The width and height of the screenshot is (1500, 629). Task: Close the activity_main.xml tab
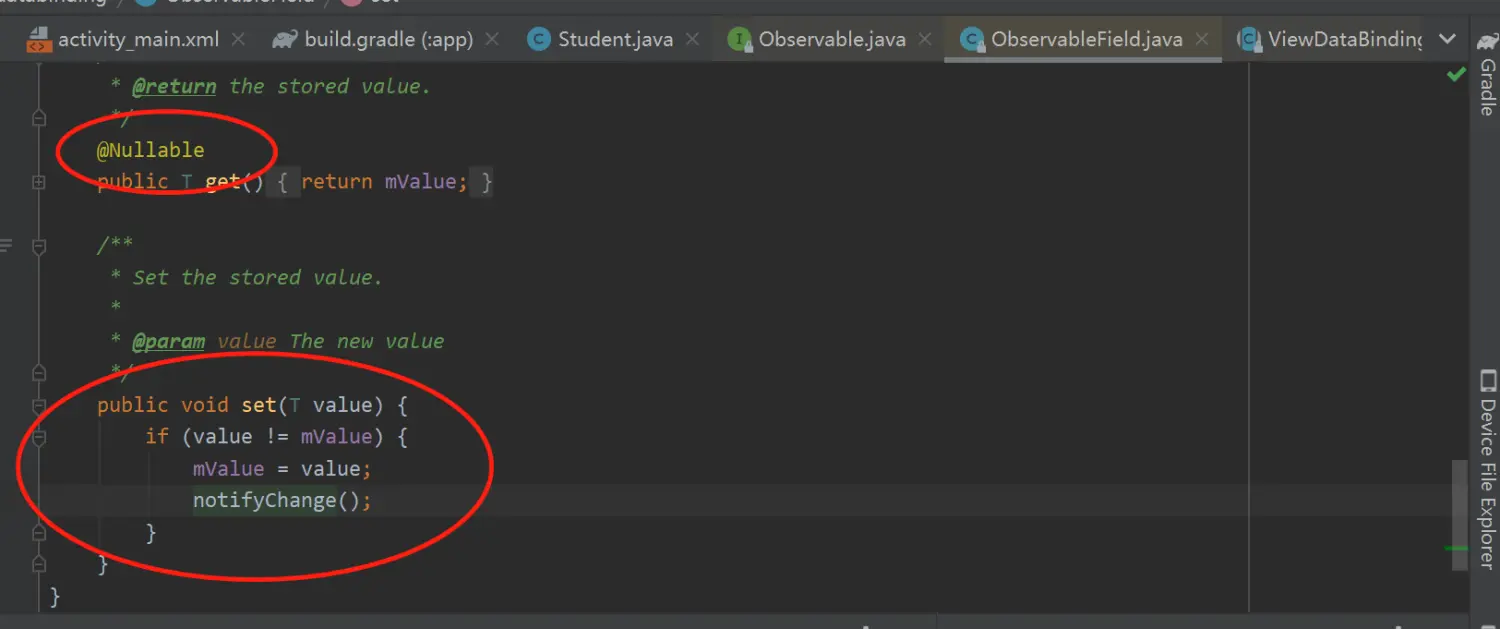[238, 40]
